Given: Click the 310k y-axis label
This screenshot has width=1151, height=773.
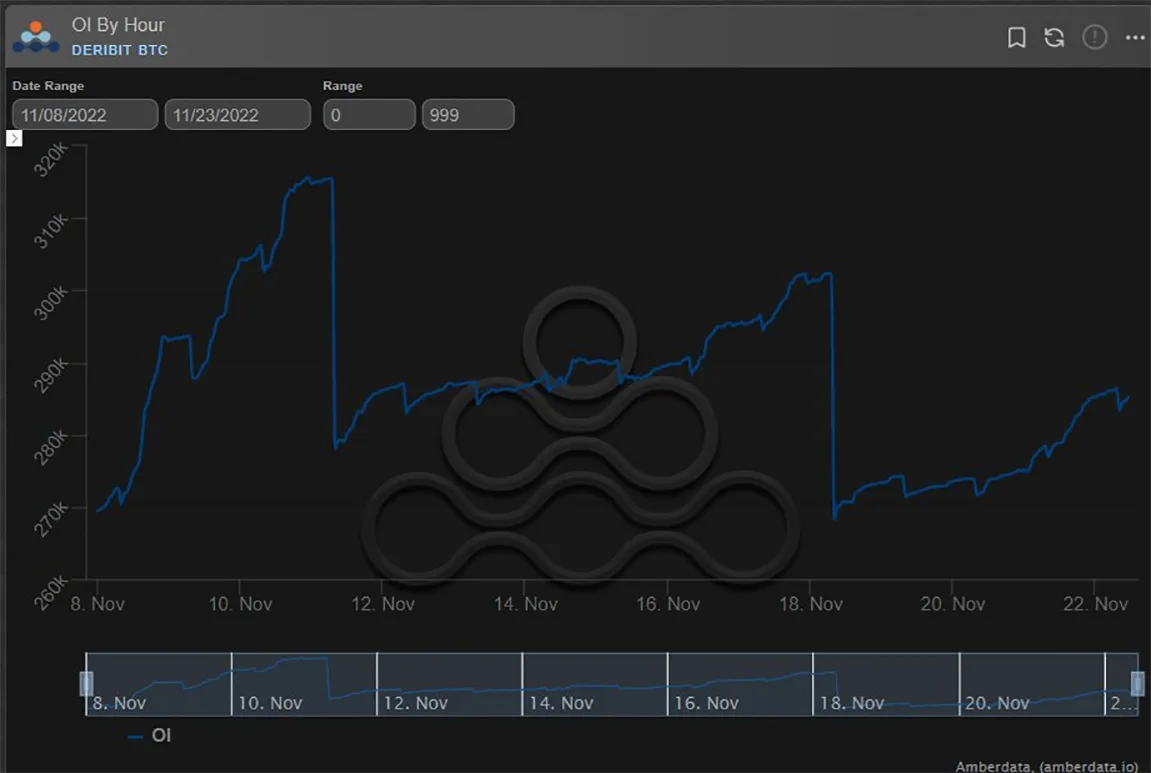Looking at the screenshot, I should [51, 232].
